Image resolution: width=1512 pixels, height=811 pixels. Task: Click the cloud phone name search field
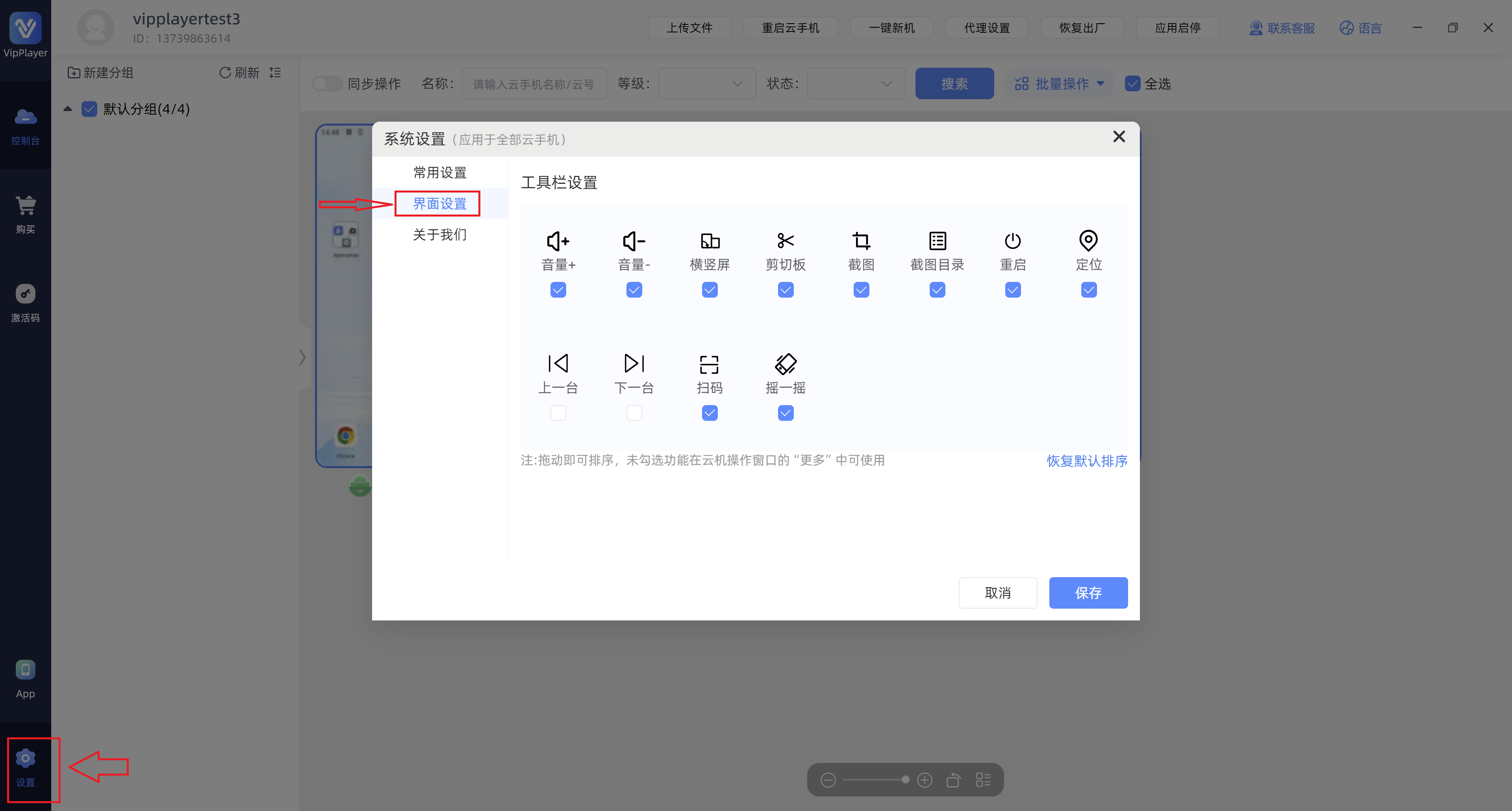click(x=534, y=84)
